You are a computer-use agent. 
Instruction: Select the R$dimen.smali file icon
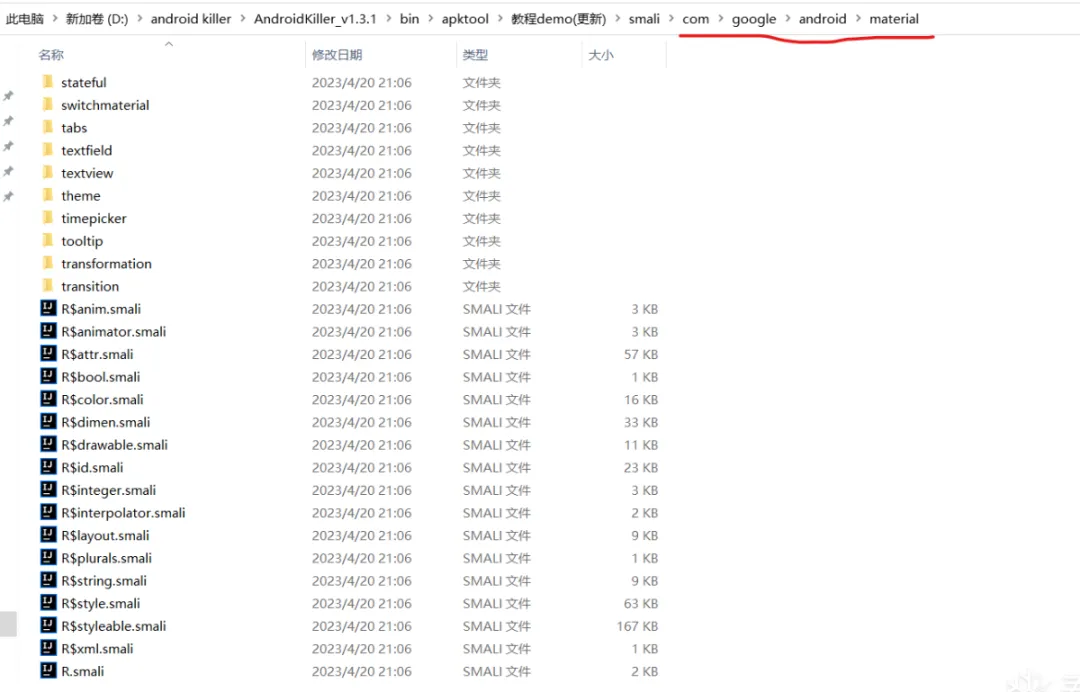click(48, 422)
